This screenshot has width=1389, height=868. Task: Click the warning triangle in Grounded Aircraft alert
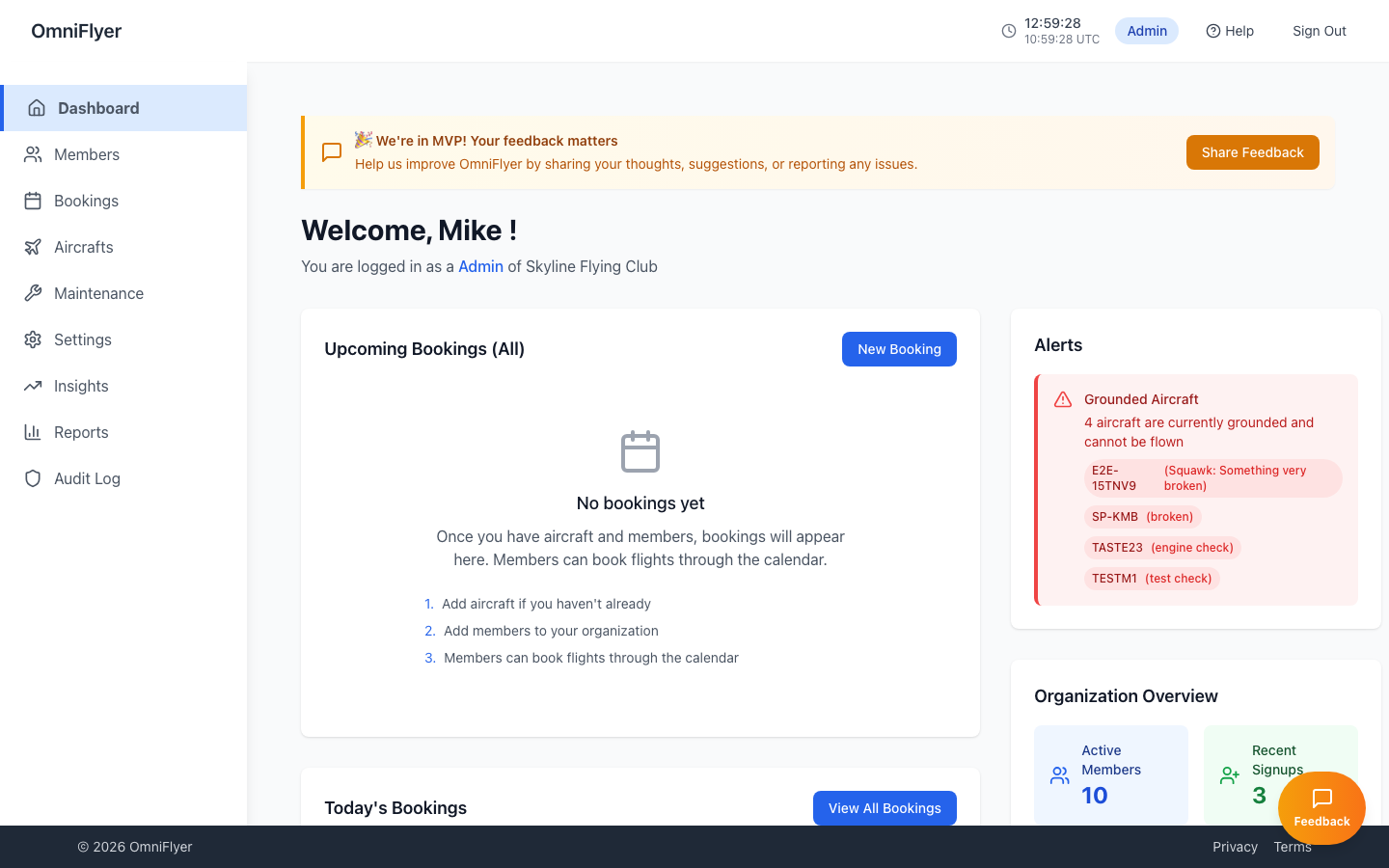click(x=1063, y=399)
